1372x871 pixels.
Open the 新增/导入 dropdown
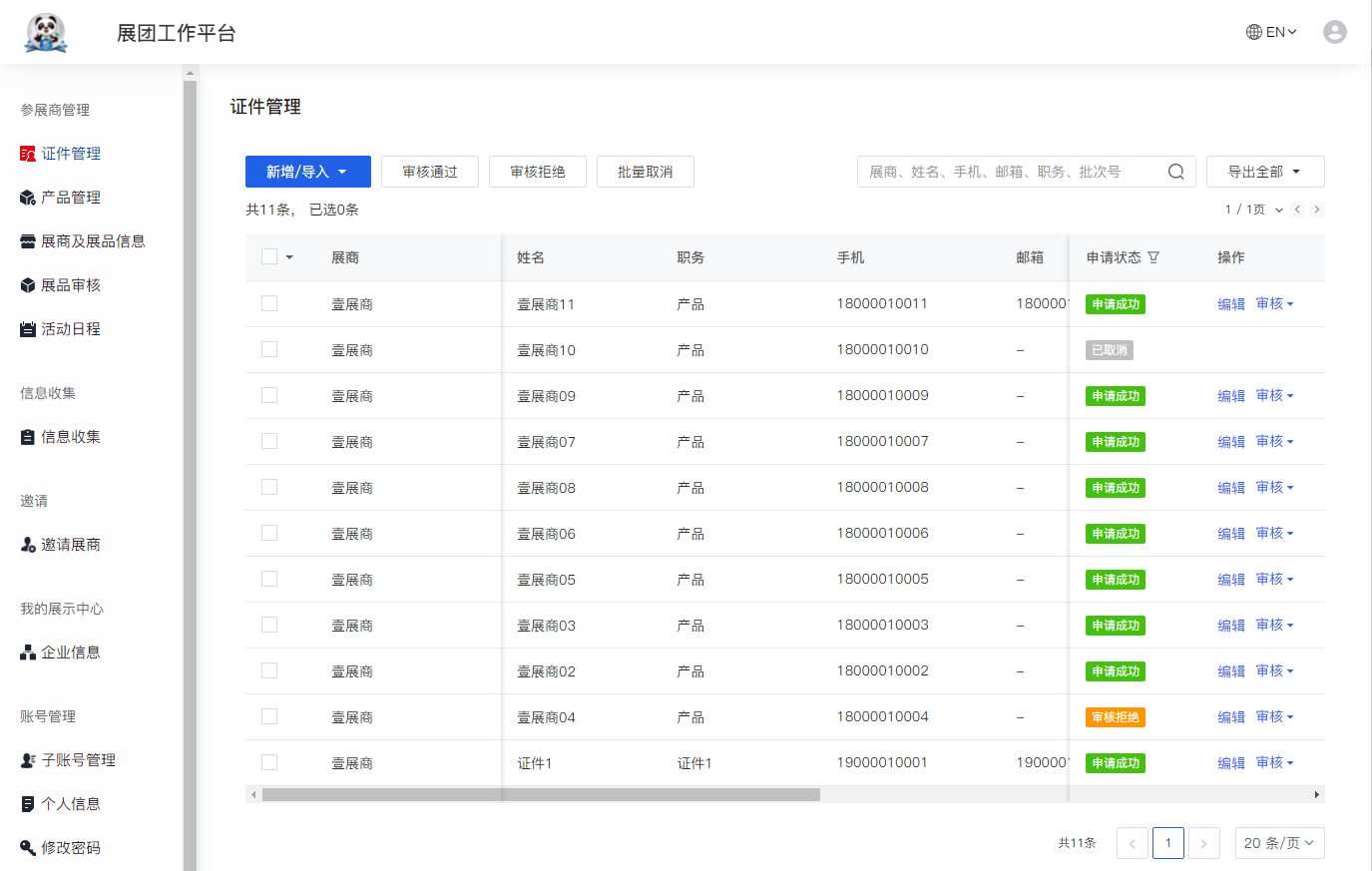[x=307, y=172]
